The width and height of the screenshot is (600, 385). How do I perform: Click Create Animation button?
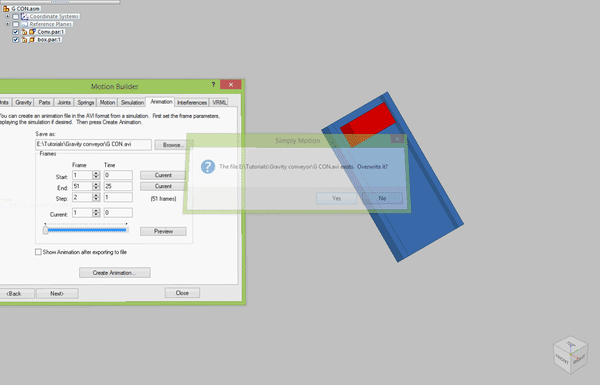[114, 272]
